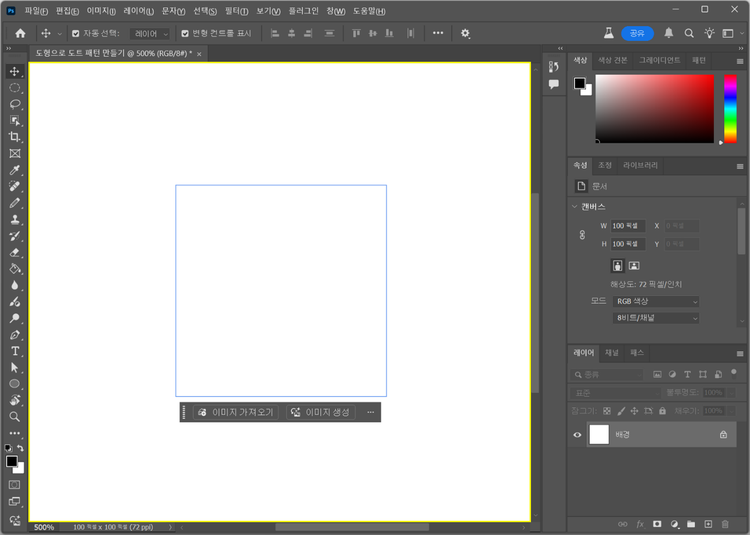Create a new layer with plus icon
This screenshot has height=535, width=750.
tap(708, 523)
